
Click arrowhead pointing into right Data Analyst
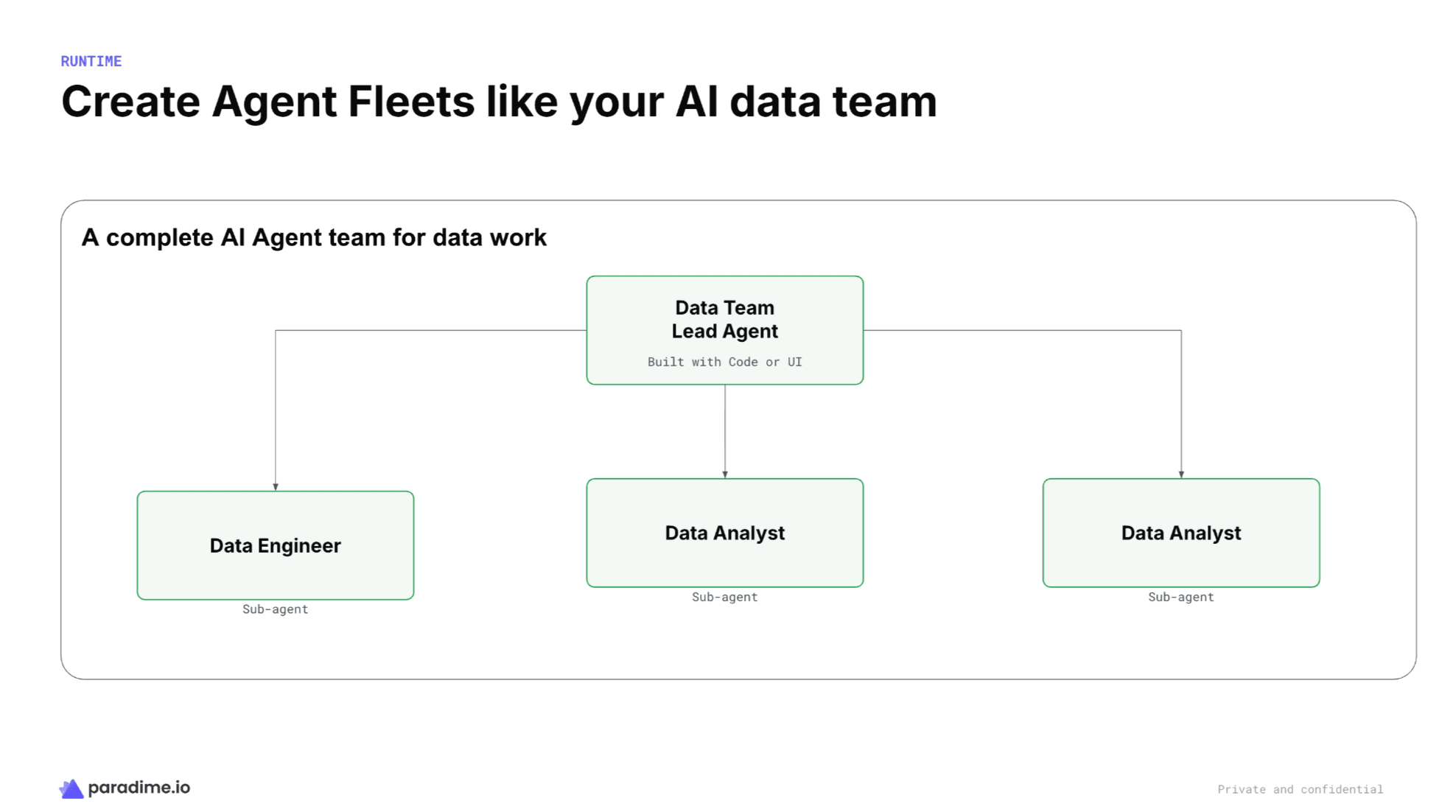pos(1181,475)
